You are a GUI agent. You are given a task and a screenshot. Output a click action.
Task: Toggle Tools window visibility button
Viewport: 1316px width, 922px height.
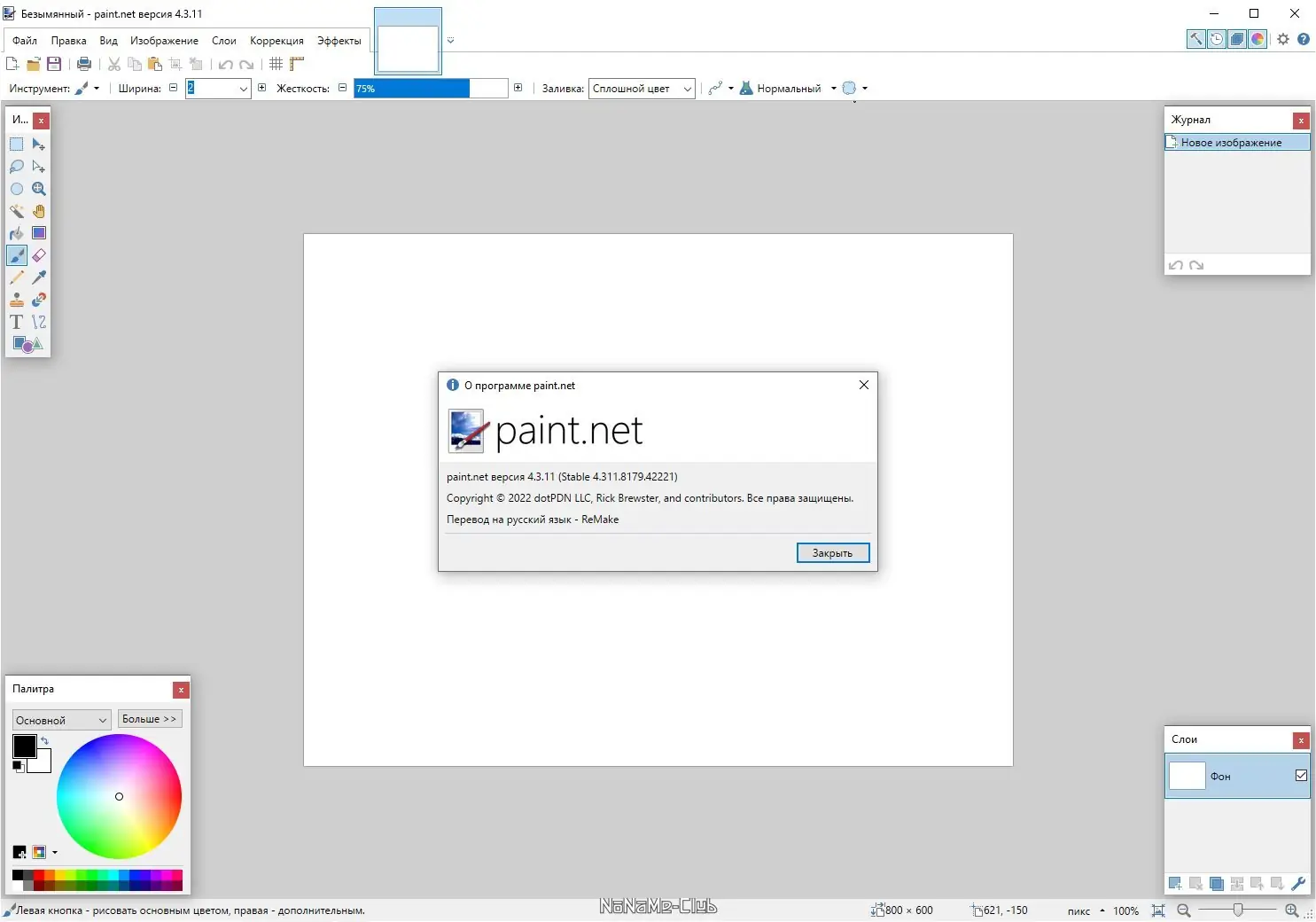click(x=1196, y=39)
